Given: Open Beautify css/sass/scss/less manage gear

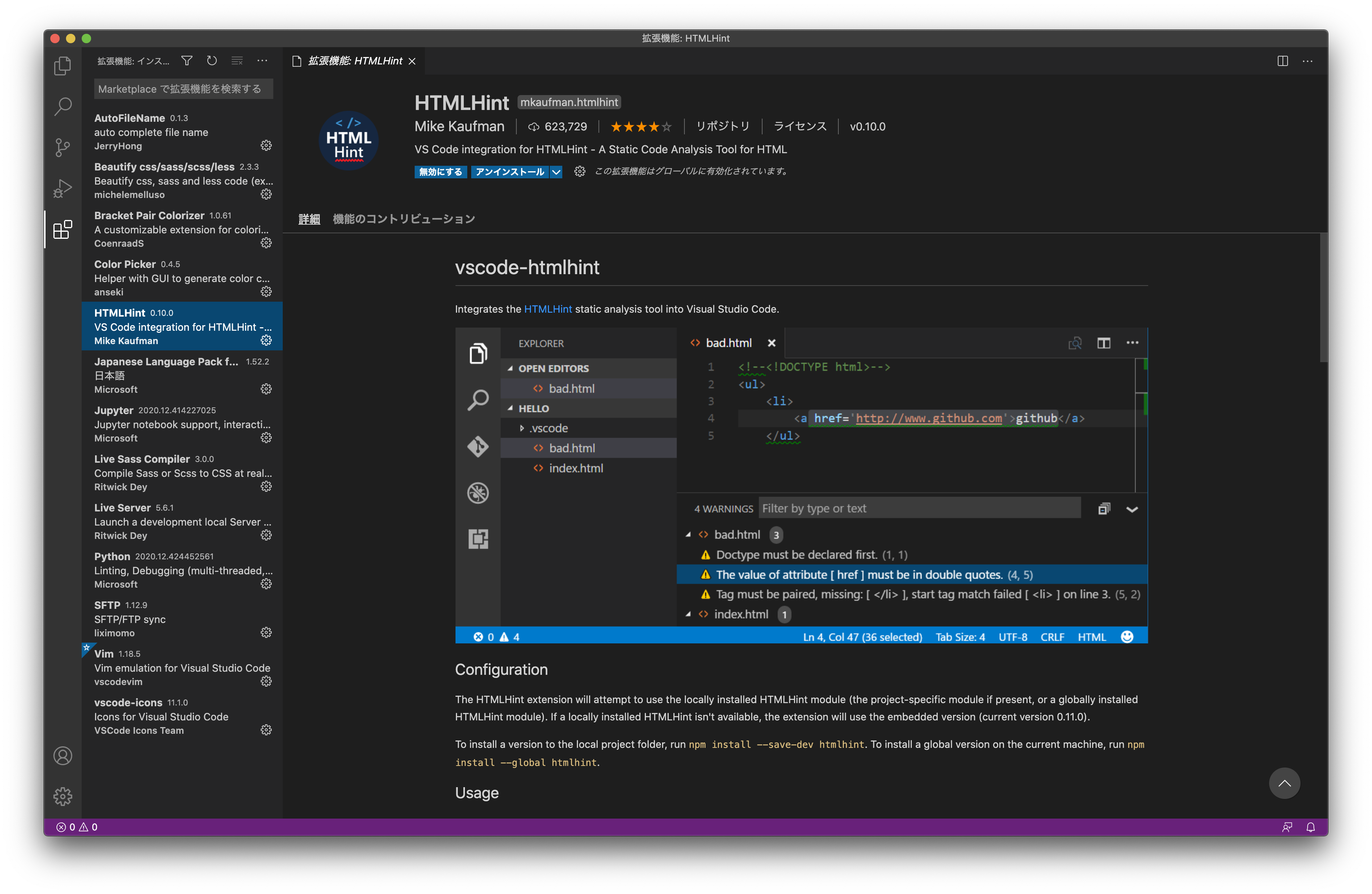Looking at the screenshot, I should (266, 194).
